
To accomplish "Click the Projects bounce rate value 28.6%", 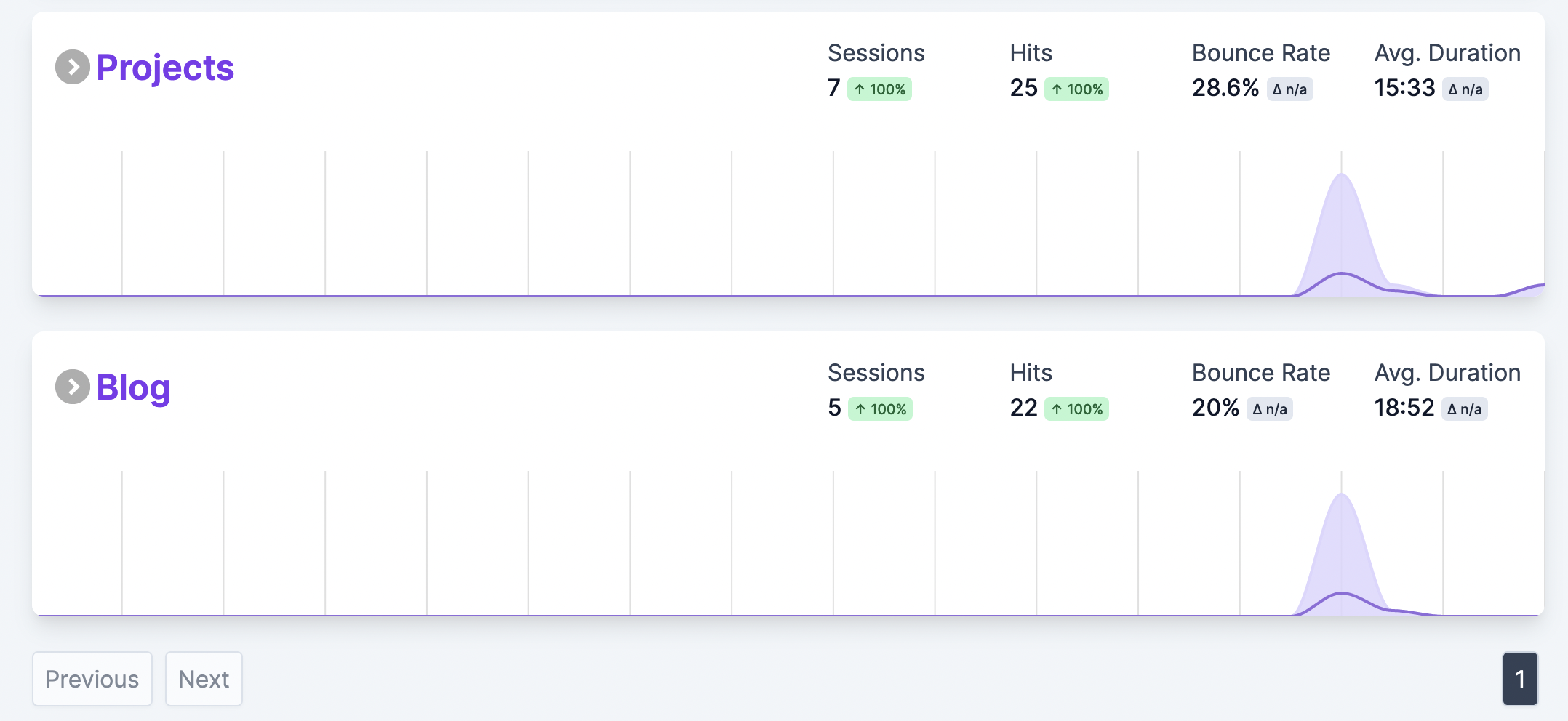I will [x=1225, y=88].
